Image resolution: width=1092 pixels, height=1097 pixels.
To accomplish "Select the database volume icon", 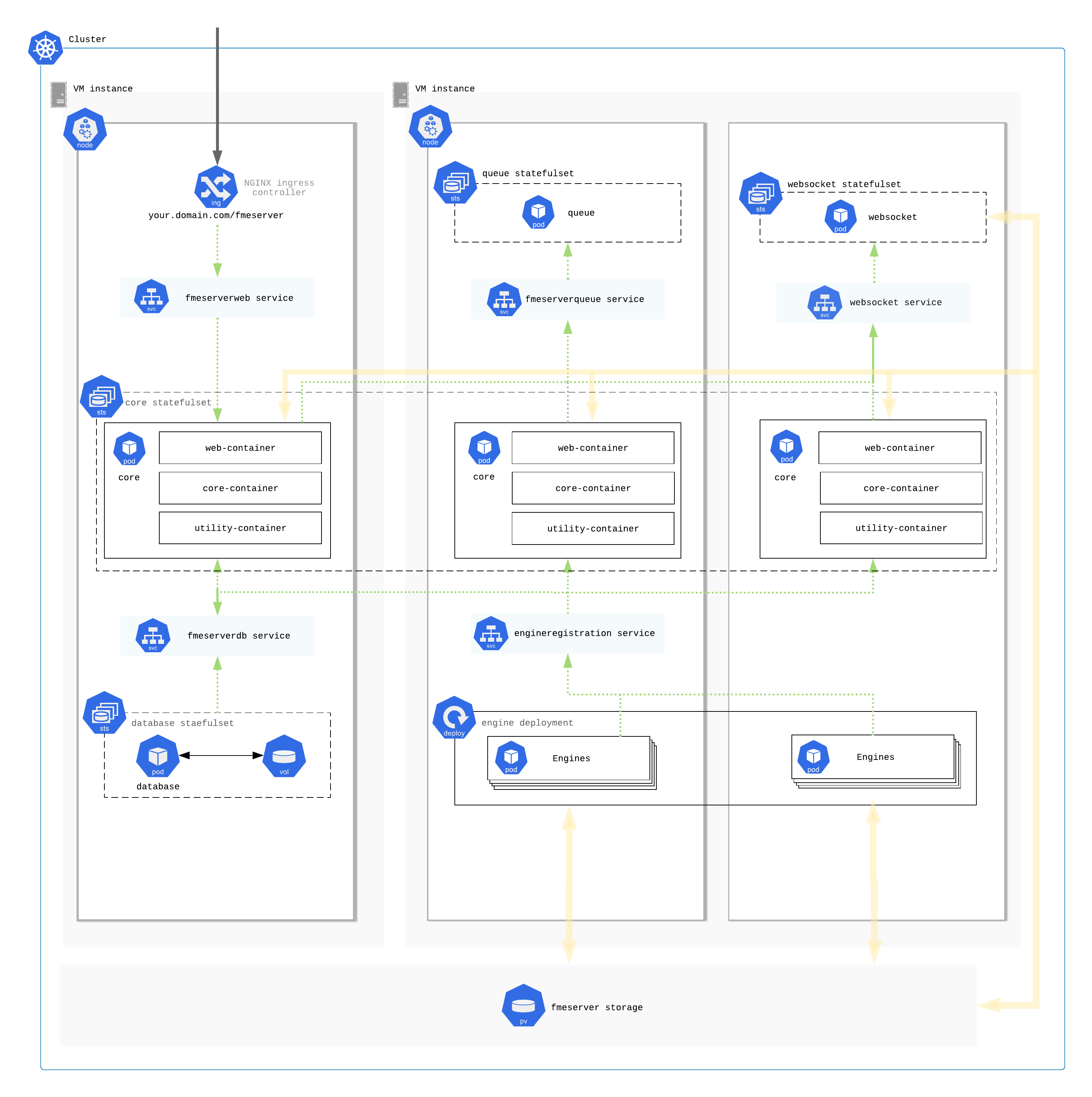I will [284, 756].
